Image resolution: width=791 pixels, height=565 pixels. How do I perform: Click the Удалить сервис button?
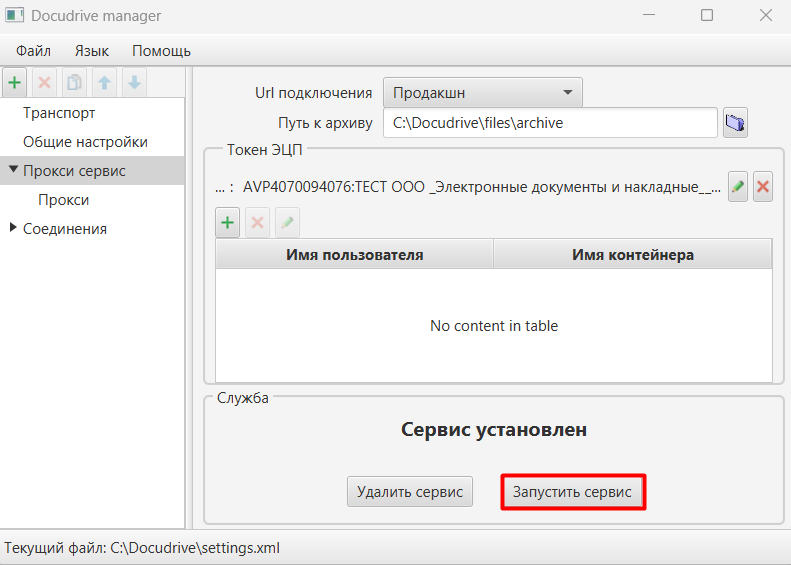pos(410,491)
